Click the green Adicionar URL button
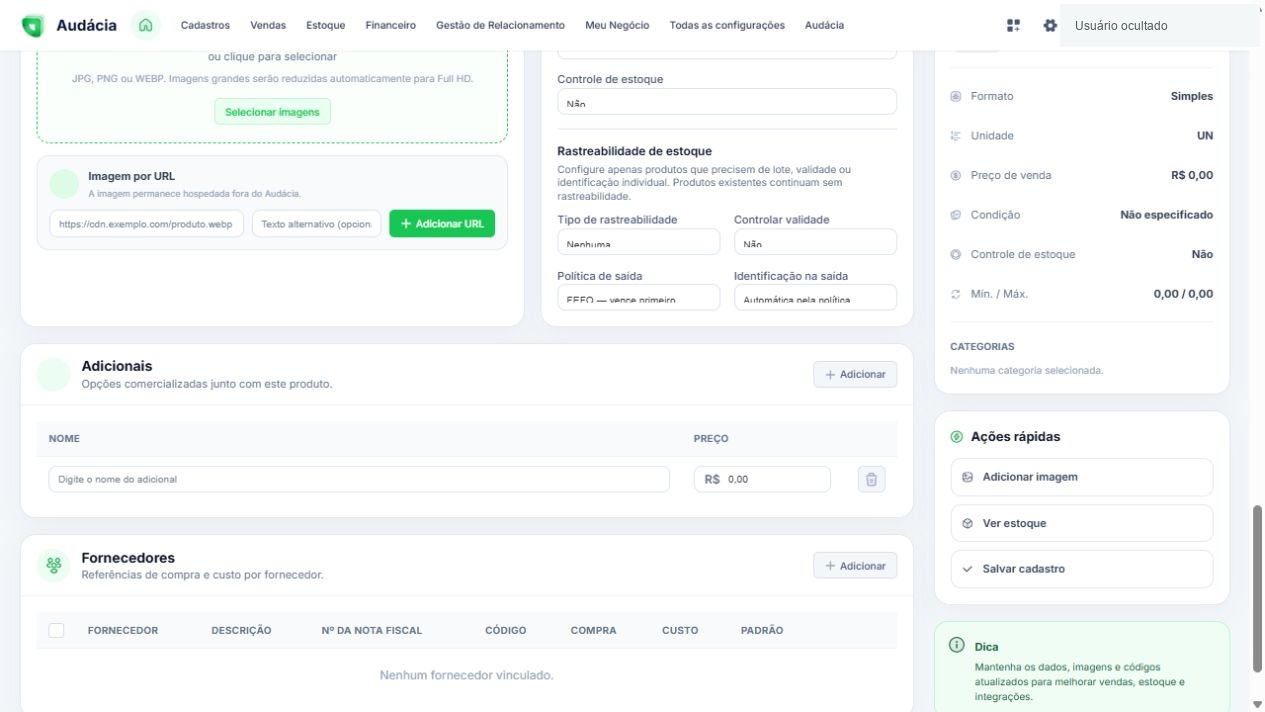The image size is (1265, 712). tap(442, 224)
